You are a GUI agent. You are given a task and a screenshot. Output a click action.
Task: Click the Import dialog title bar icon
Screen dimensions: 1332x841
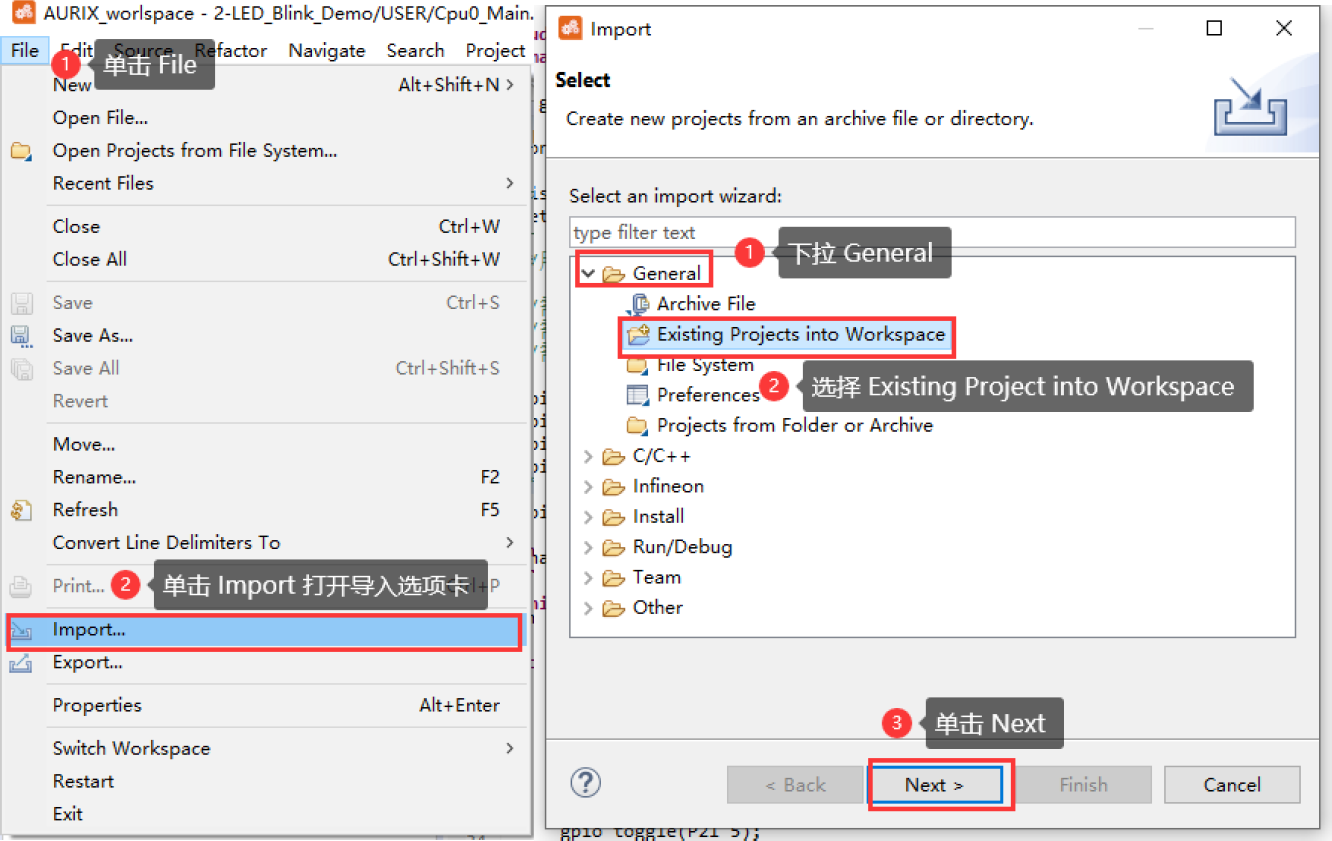coord(570,28)
